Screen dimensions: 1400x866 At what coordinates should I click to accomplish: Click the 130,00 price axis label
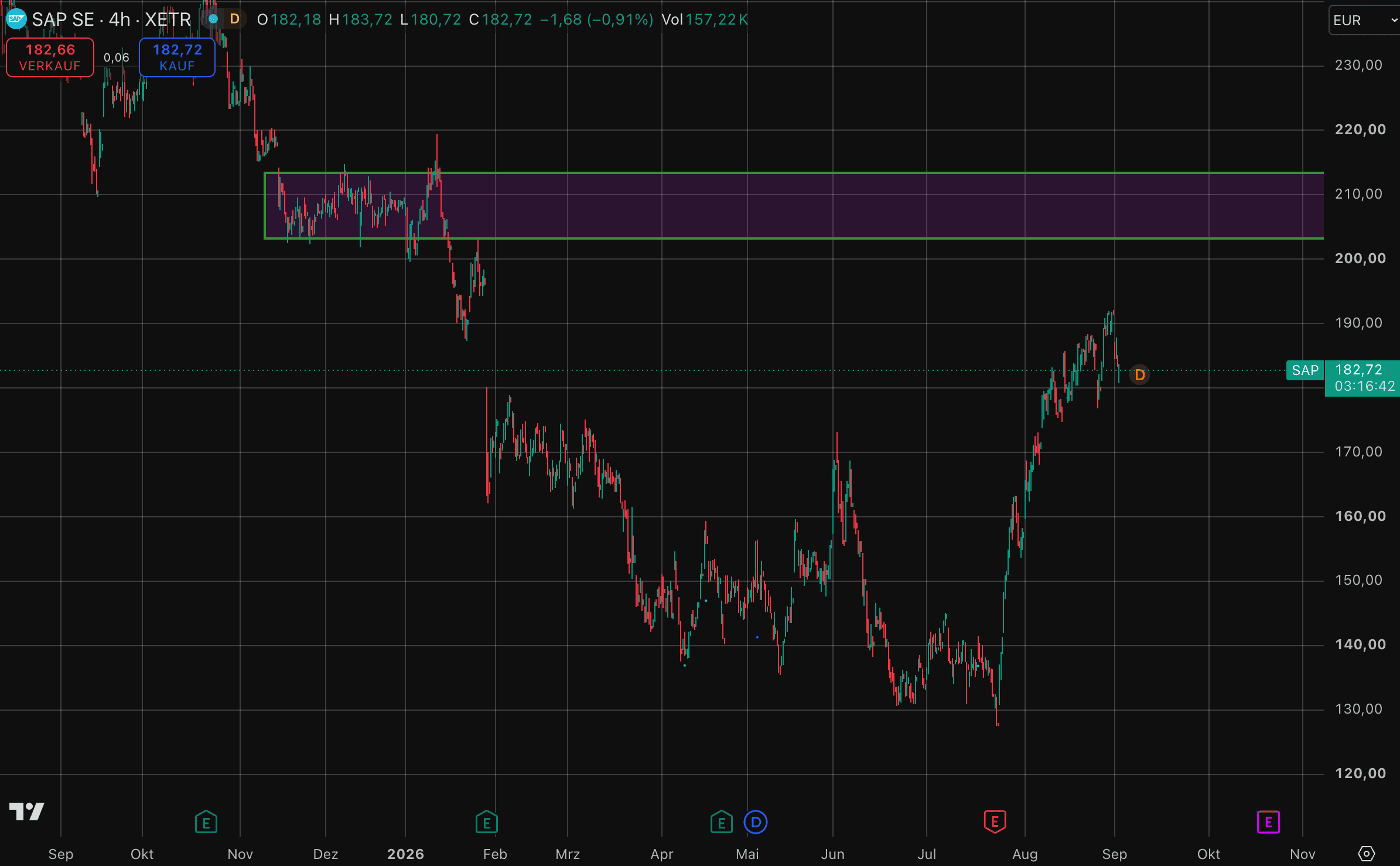tap(1358, 709)
